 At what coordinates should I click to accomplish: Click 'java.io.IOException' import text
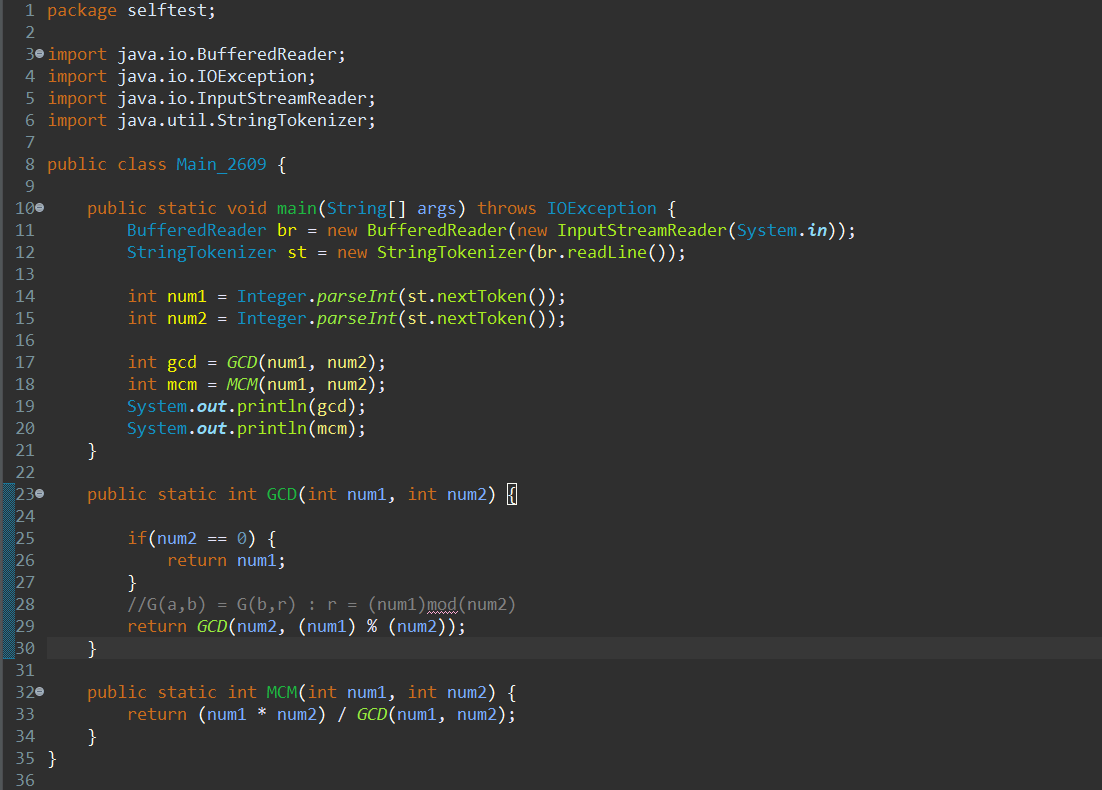[x=212, y=76]
